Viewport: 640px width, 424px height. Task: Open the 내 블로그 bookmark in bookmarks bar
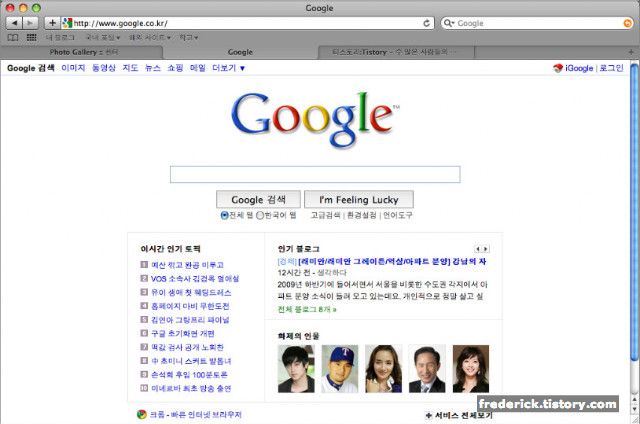60,38
